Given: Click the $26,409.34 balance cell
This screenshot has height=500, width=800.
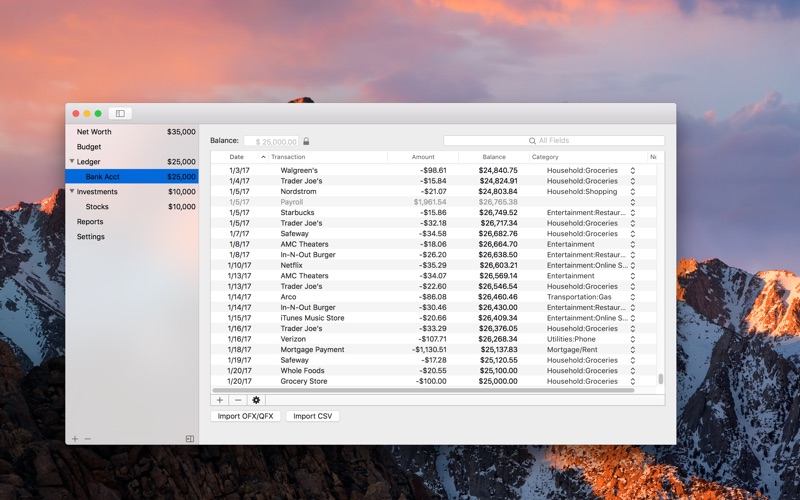Looking at the screenshot, I should point(497,318).
